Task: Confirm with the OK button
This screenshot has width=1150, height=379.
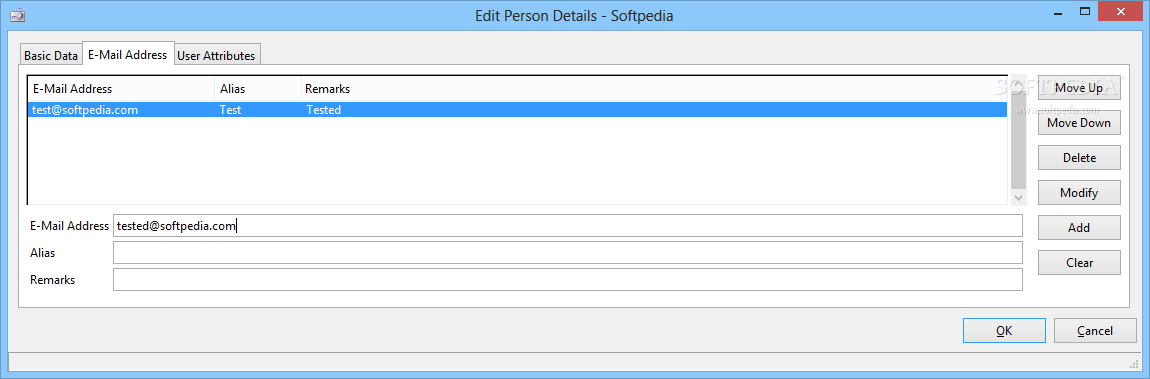Action: pos(1004,331)
